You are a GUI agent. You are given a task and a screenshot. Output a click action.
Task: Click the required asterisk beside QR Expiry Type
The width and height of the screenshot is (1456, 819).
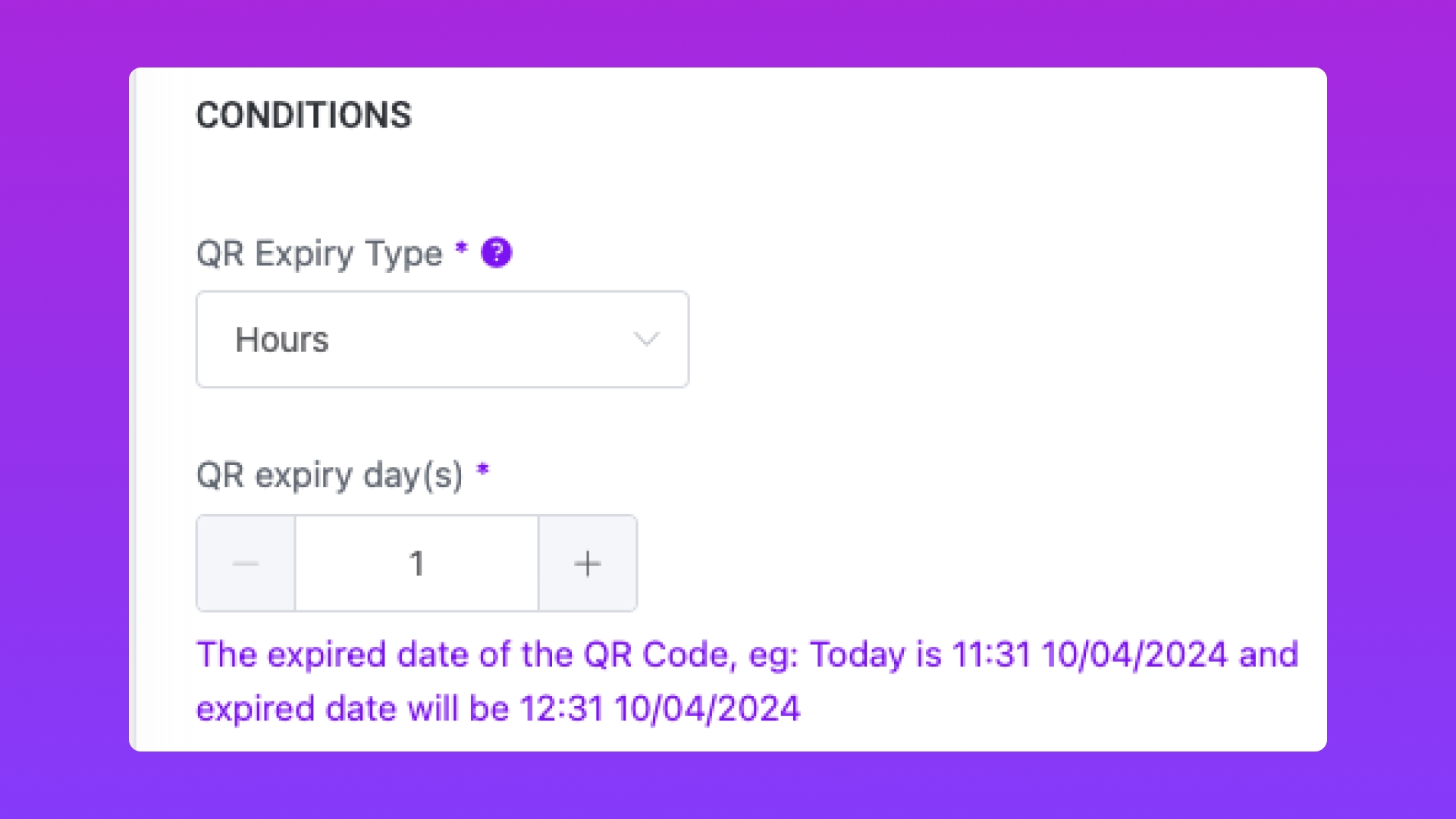[461, 248]
